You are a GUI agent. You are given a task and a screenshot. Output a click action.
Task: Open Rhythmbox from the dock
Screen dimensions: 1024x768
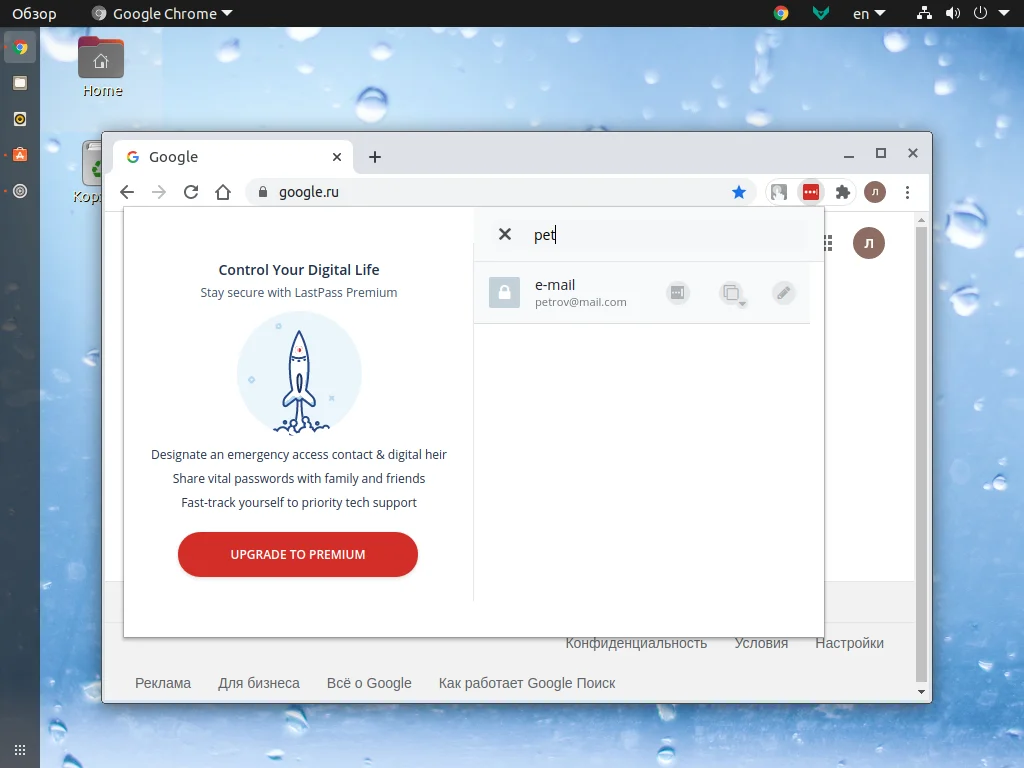click(20, 119)
